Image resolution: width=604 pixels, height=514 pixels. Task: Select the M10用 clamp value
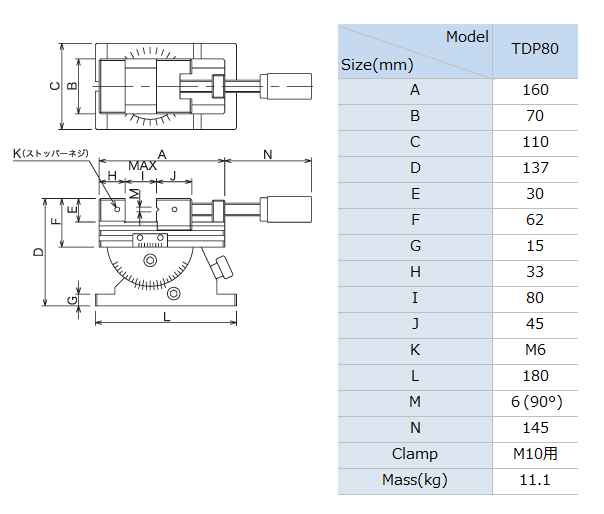coord(535,454)
